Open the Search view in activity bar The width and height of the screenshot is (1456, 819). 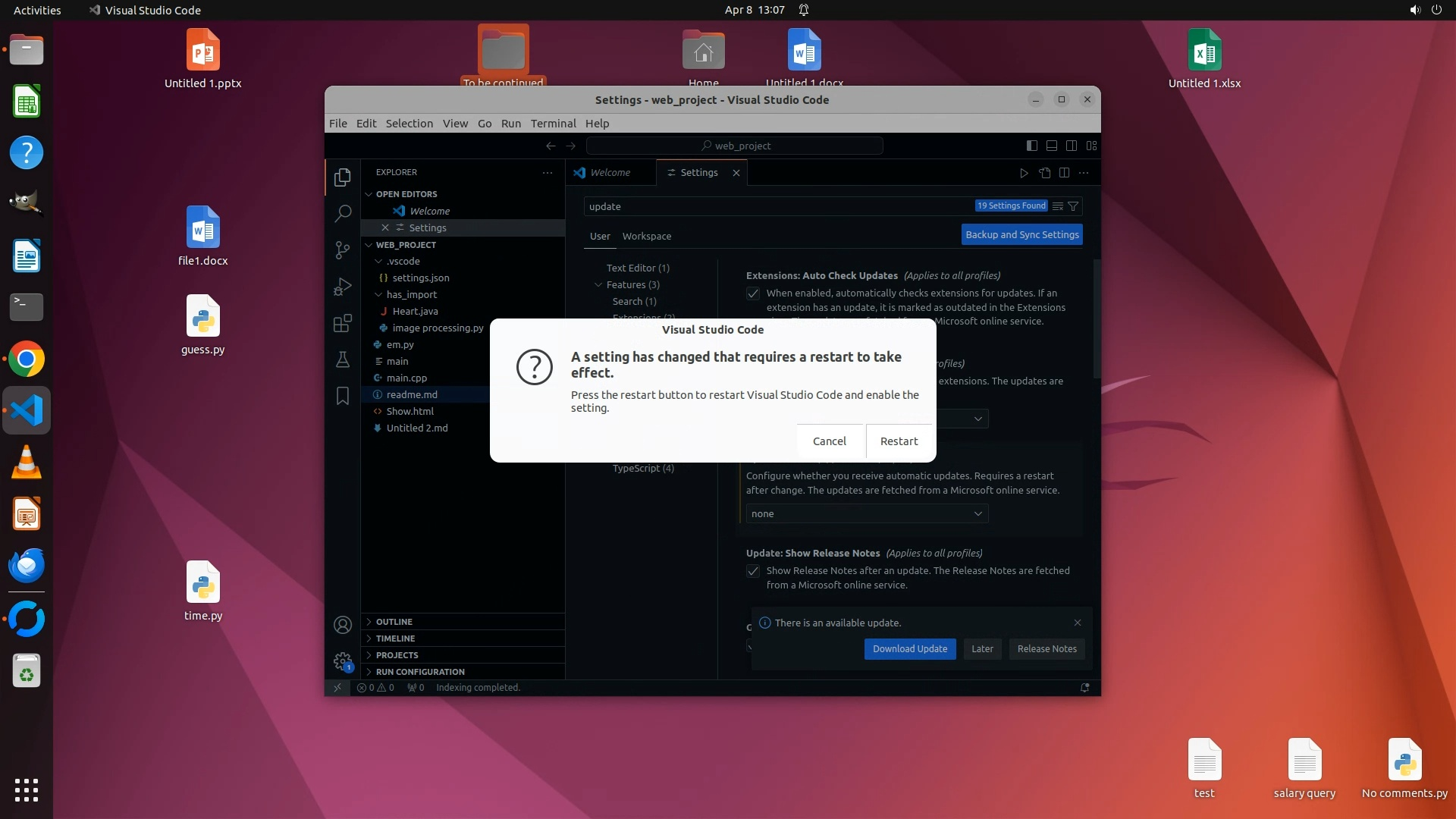pyautogui.click(x=343, y=213)
